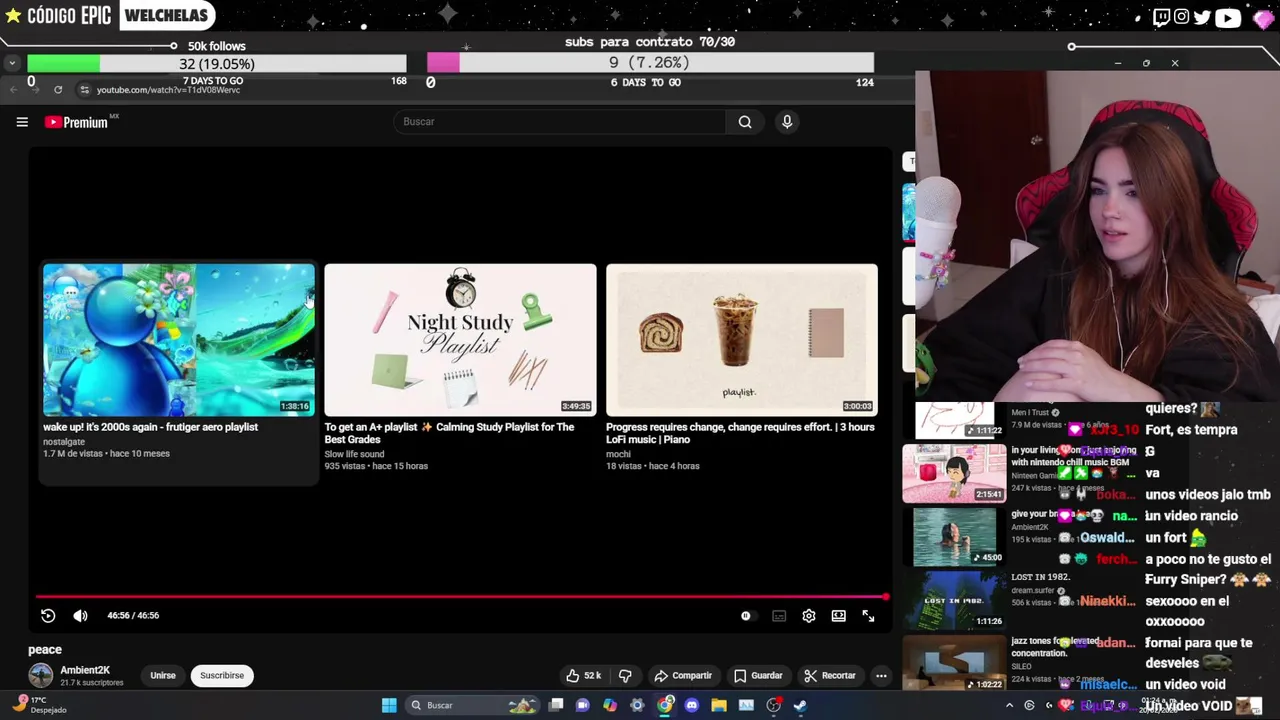Click title 'To get an A+ playlist'
The image size is (1280, 720).
point(449,433)
